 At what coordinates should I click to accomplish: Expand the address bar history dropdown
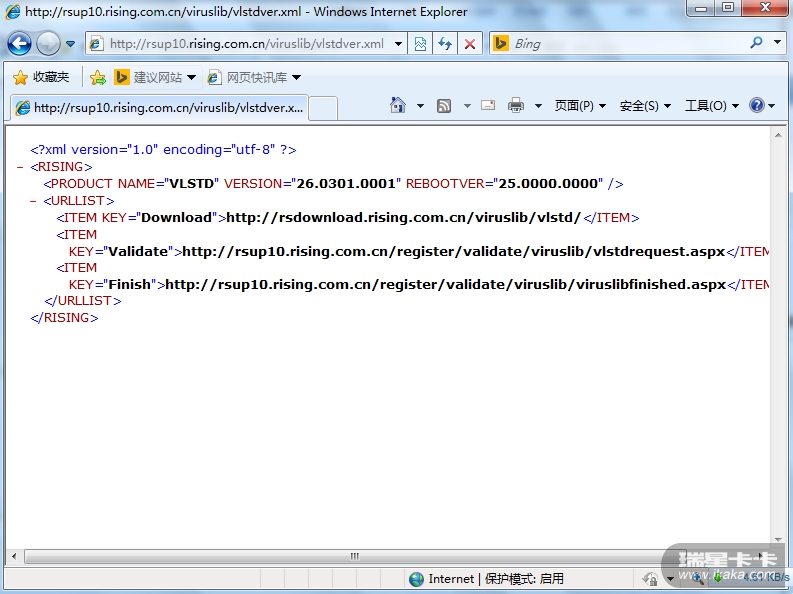coord(399,44)
